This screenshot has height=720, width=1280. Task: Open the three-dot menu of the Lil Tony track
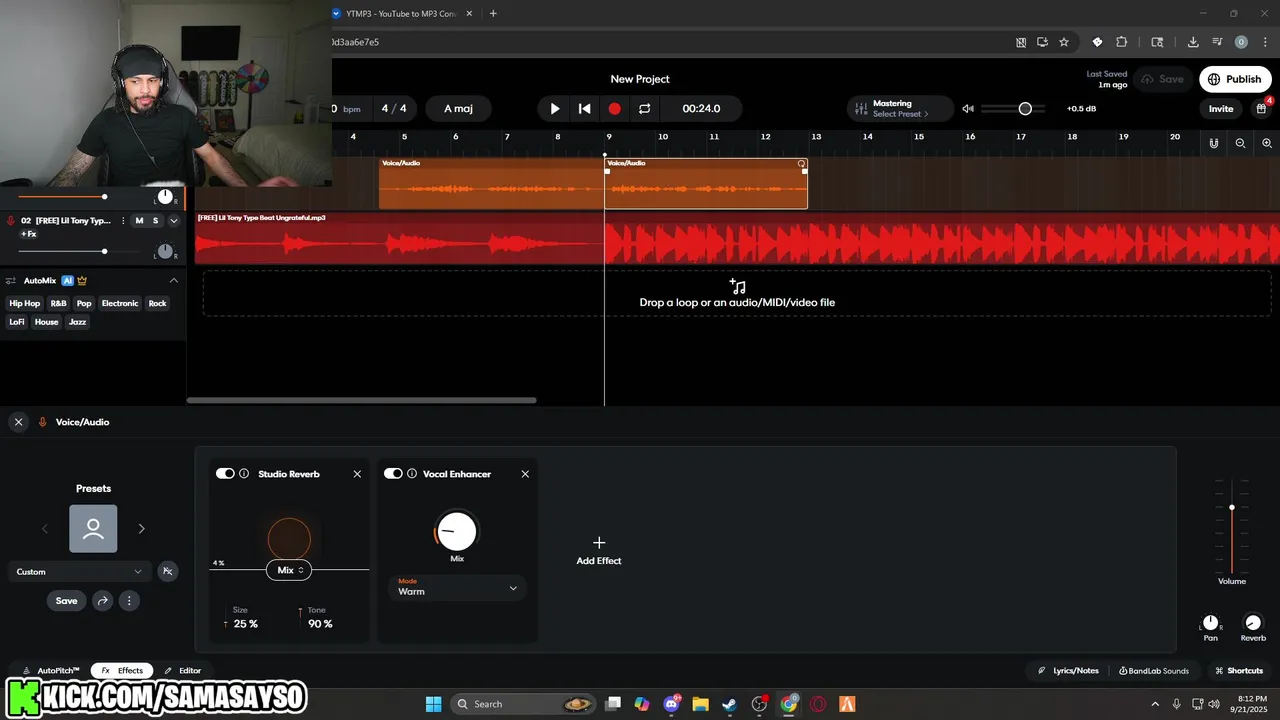click(123, 220)
